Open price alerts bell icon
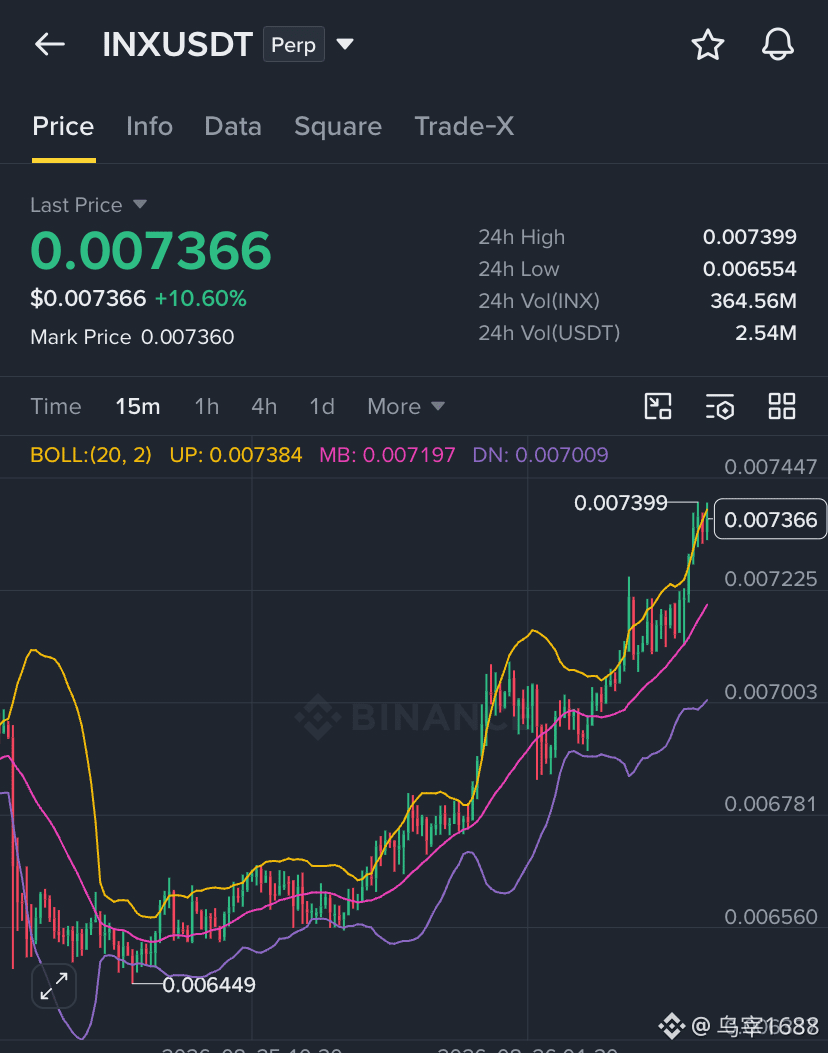Image resolution: width=828 pixels, height=1053 pixels. pyautogui.click(x=778, y=45)
